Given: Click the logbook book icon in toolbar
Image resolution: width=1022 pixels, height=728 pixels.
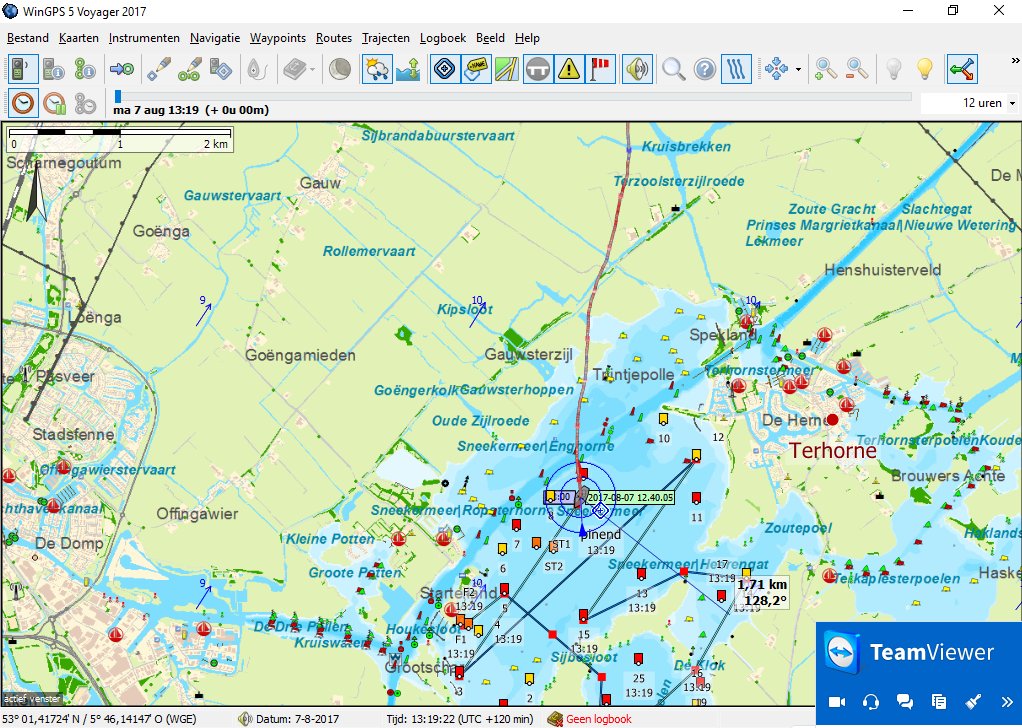Looking at the screenshot, I should click(x=295, y=69).
